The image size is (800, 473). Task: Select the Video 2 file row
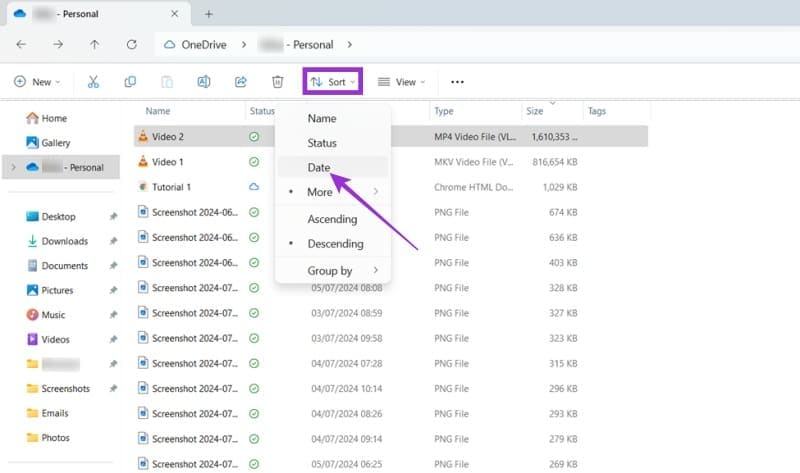coord(391,136)
